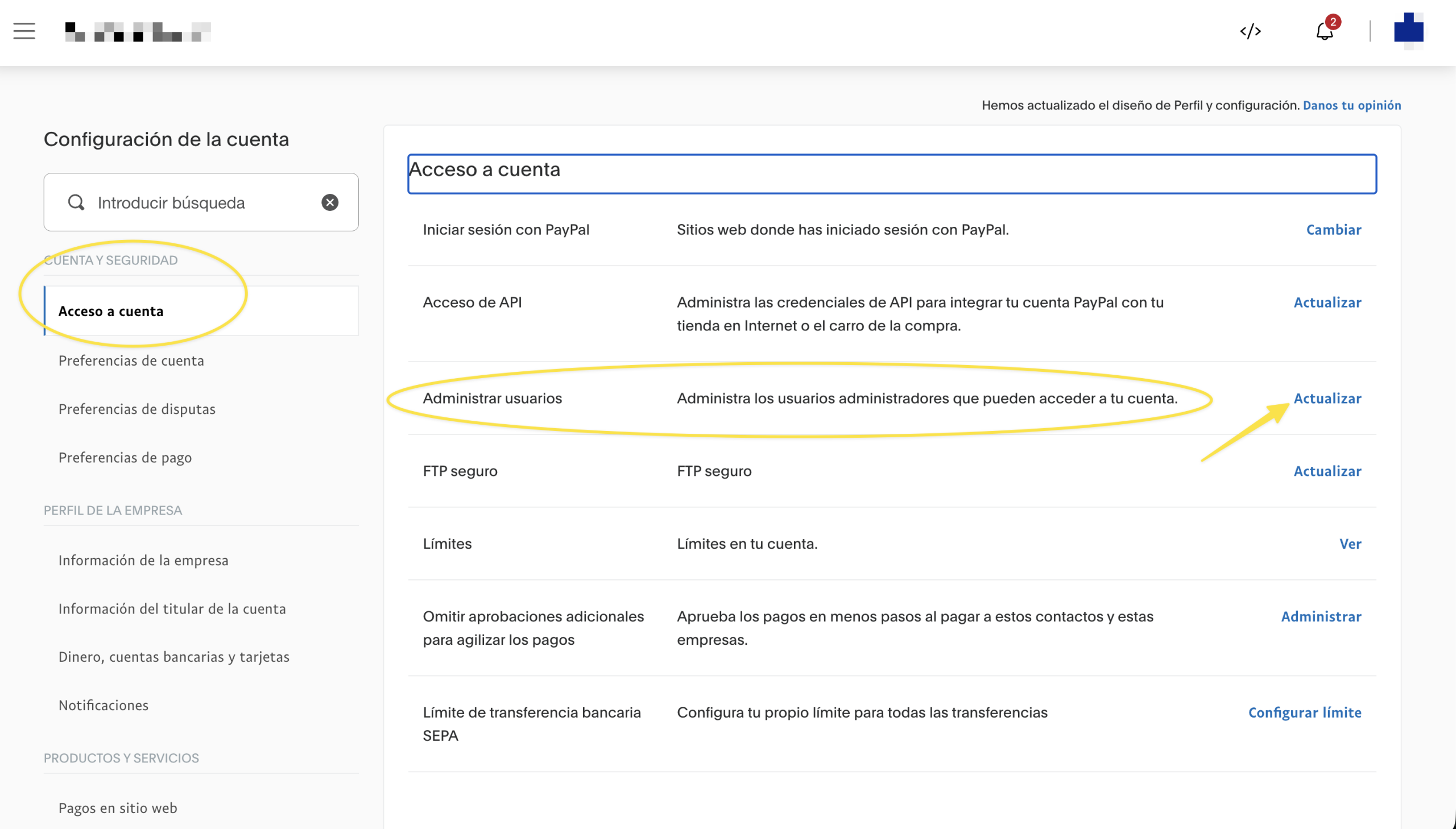Clear the search field using the X icon
Screen dimensions: 1456x829
pyautogui.click(x=330, y=202)
